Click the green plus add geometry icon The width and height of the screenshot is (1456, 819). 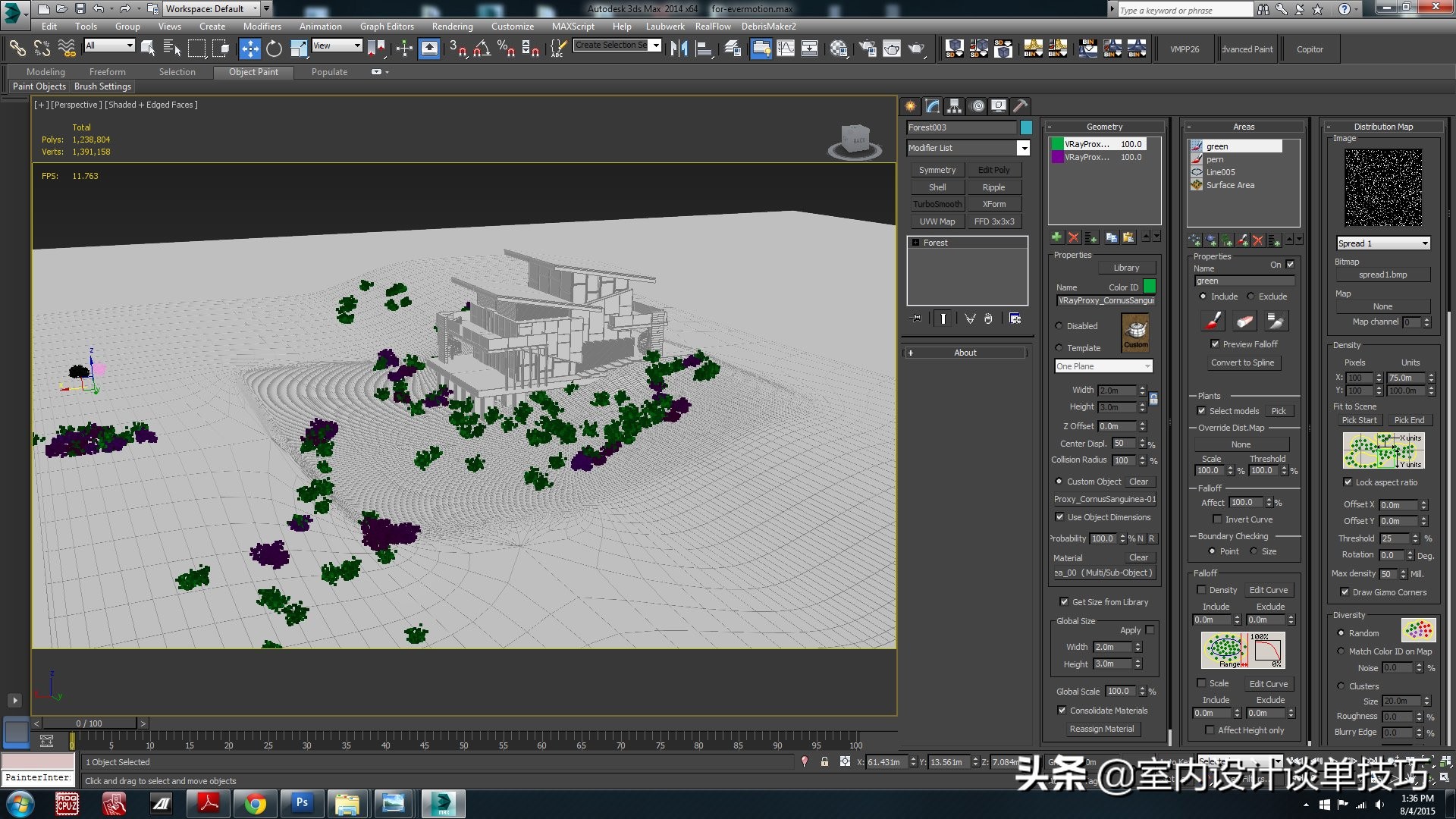point(1056,238)
